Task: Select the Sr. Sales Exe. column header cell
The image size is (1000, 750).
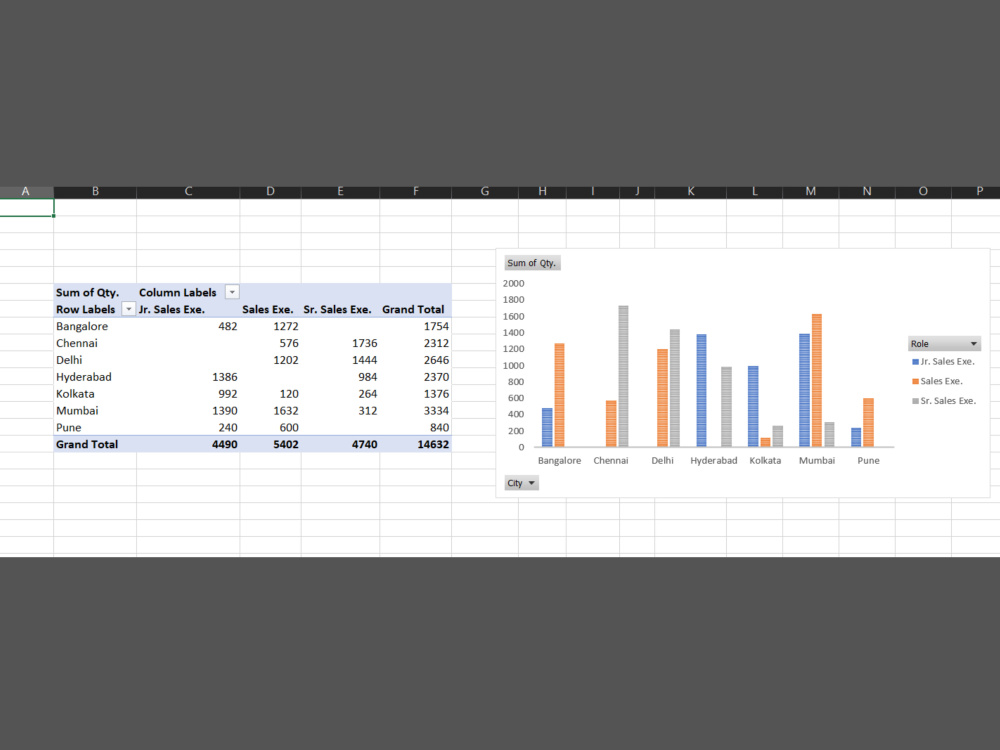Action: point(340,309)
